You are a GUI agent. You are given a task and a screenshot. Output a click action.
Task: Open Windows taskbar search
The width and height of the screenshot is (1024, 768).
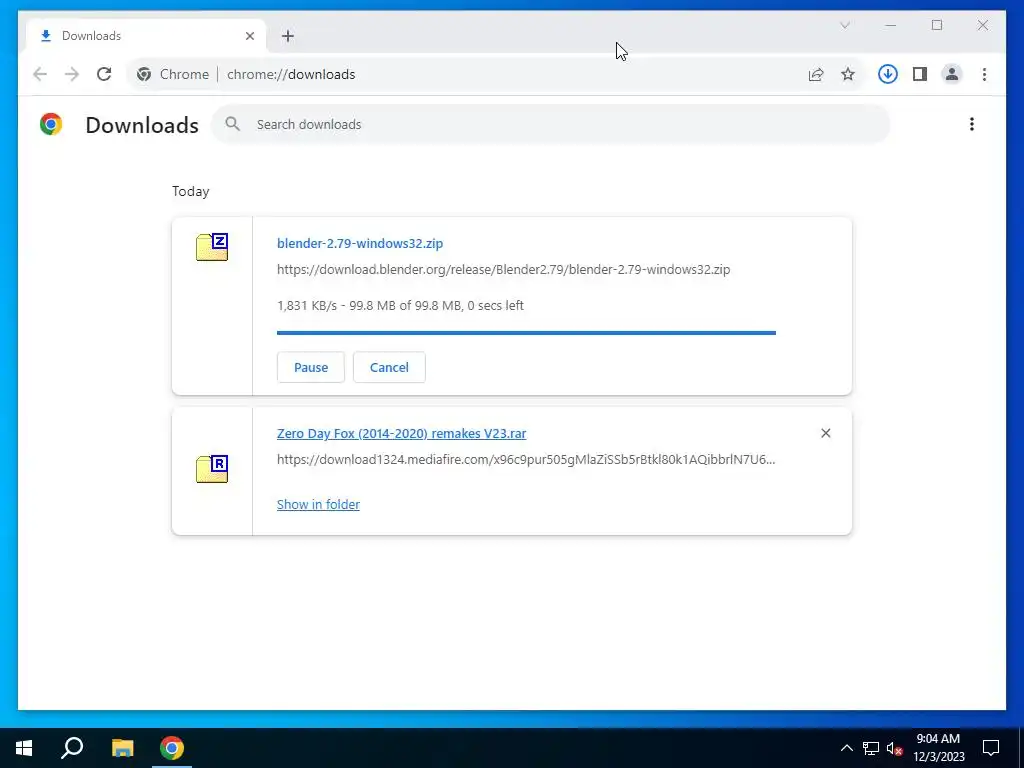coord(72,748)
